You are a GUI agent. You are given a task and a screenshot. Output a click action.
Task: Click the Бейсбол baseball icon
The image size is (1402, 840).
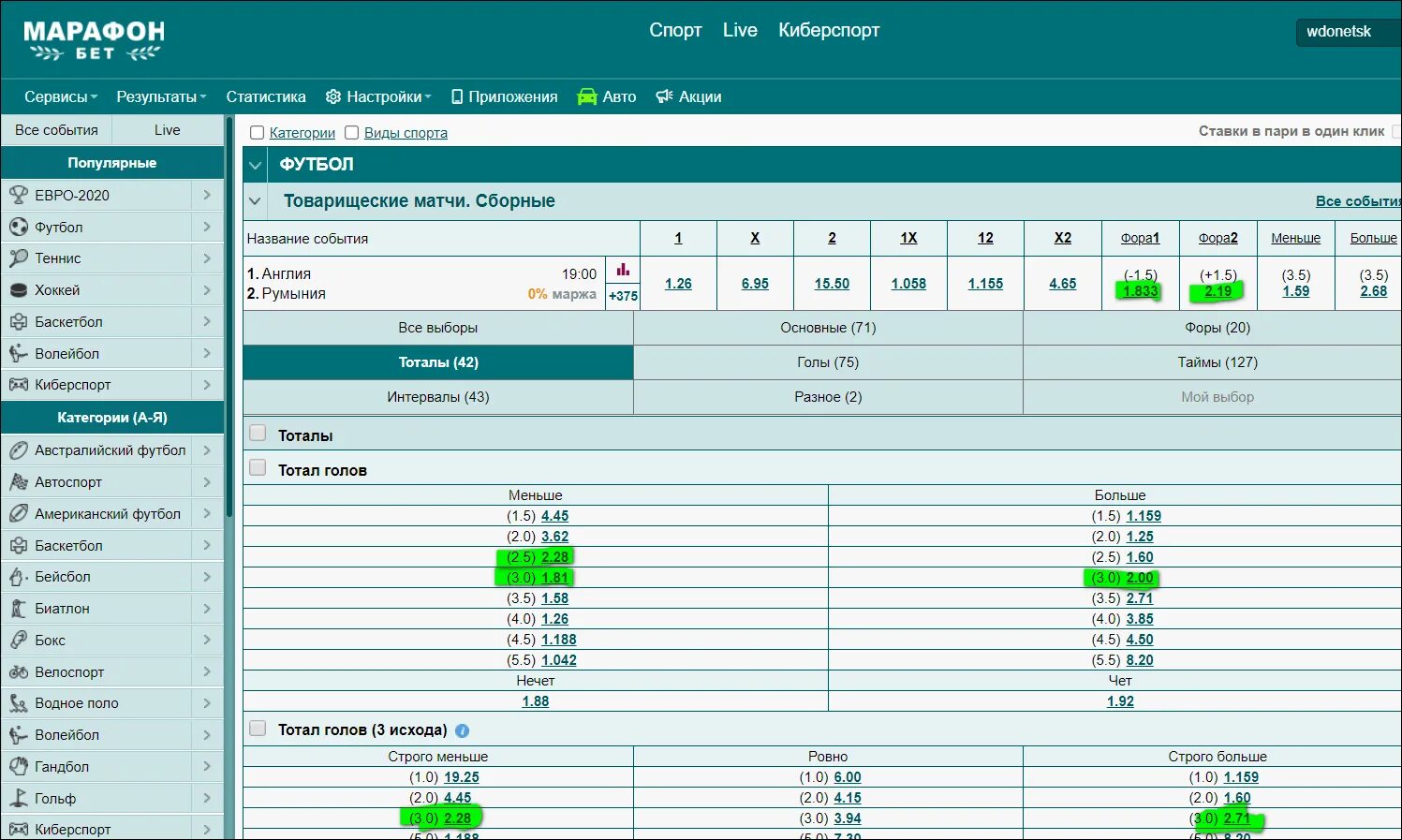click(19, 577)
